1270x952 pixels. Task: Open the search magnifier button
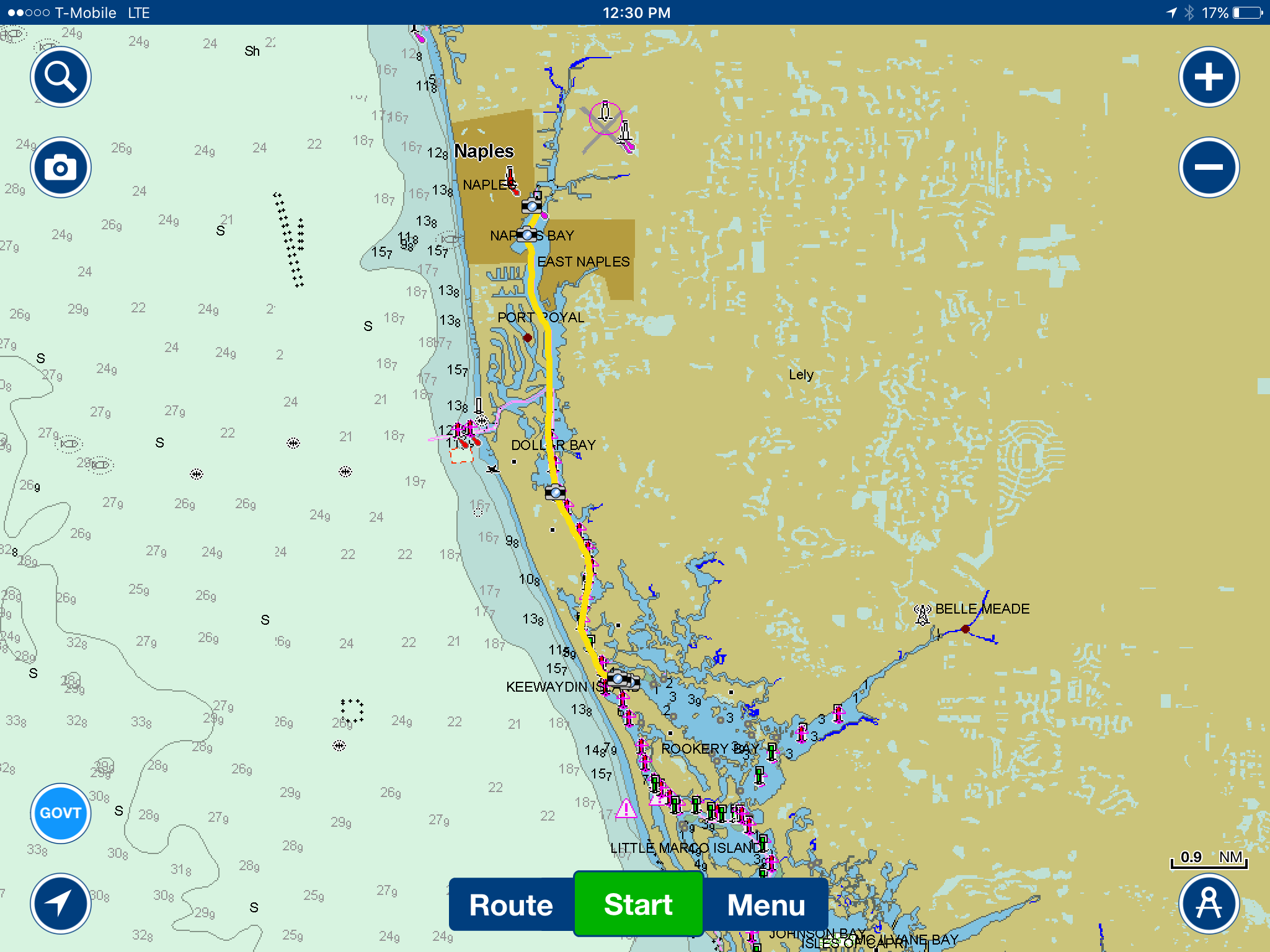[x=61, y=77]
